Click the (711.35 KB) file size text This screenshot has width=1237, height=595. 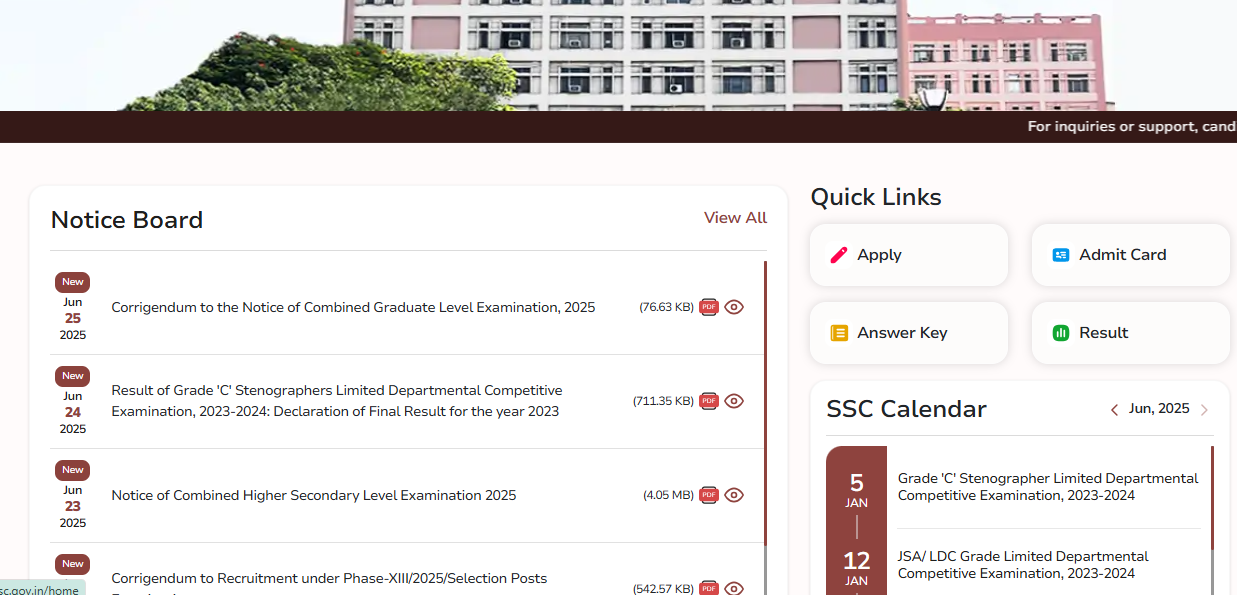click(x=663, y=401)
